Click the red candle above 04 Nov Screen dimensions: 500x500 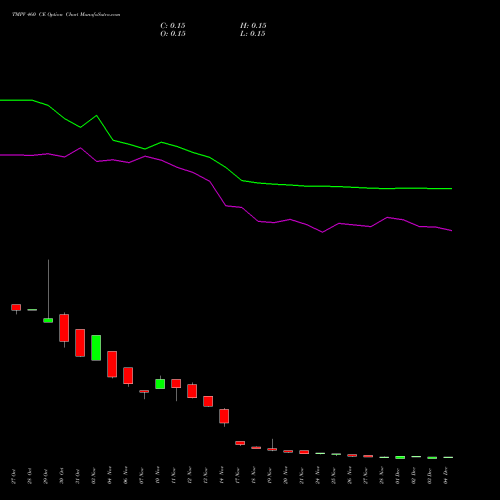point(112,364)
